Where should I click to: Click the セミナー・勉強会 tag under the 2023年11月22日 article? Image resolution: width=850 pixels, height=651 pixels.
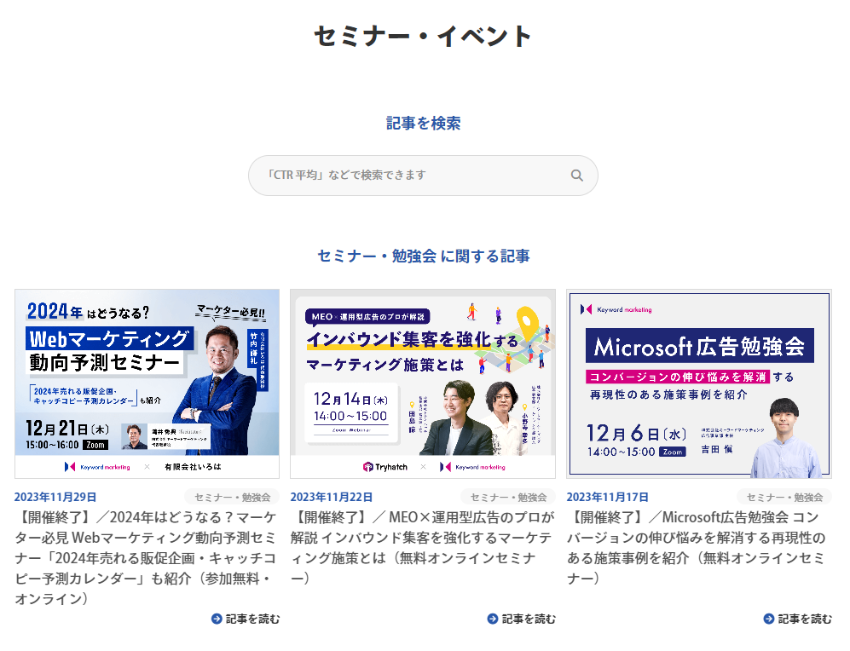pos(508,497)
